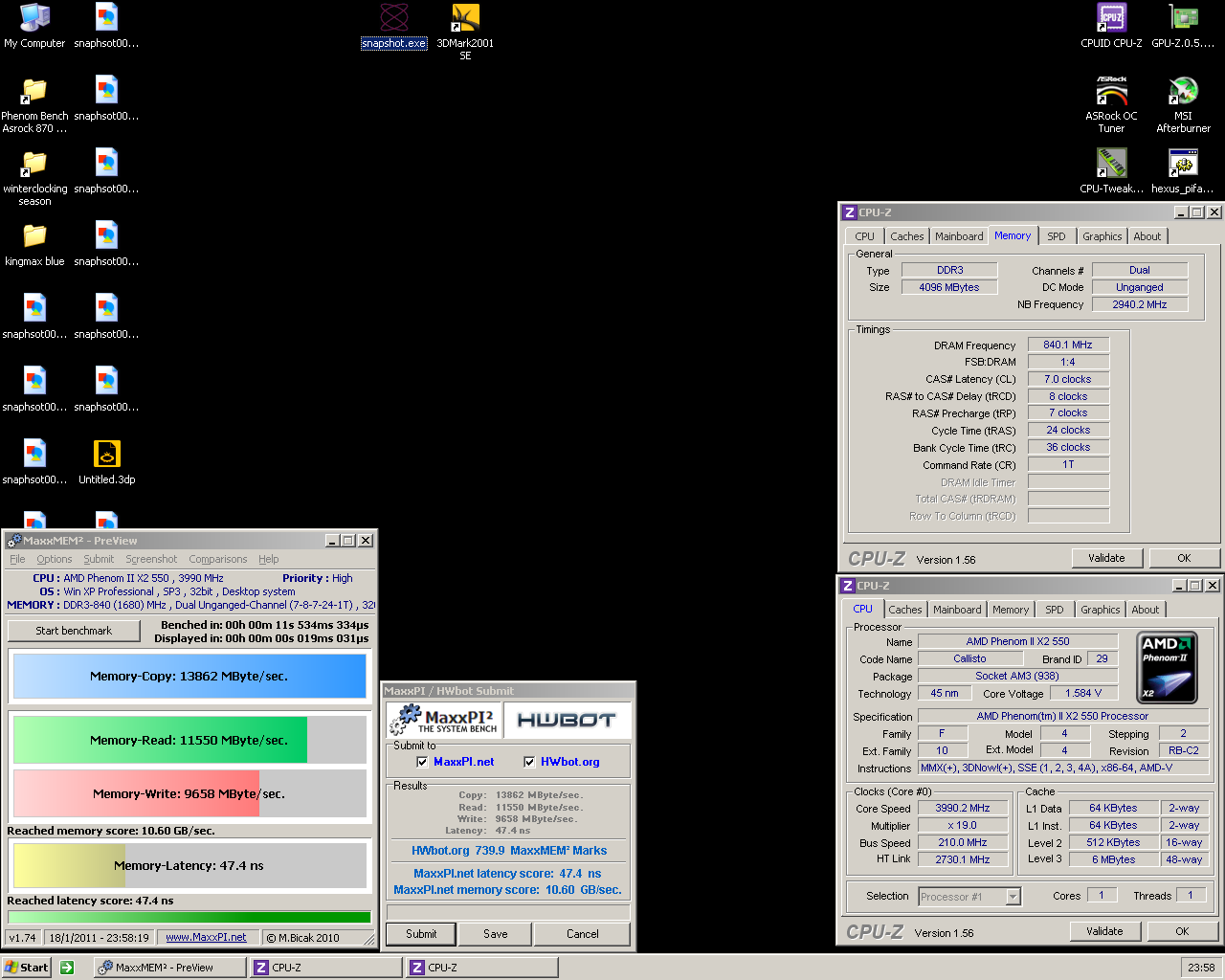The height and width of the screenshot is (980, 1225).
Task: Open the File menu in MaxxMEM²
Action: [x=17, y=559]
